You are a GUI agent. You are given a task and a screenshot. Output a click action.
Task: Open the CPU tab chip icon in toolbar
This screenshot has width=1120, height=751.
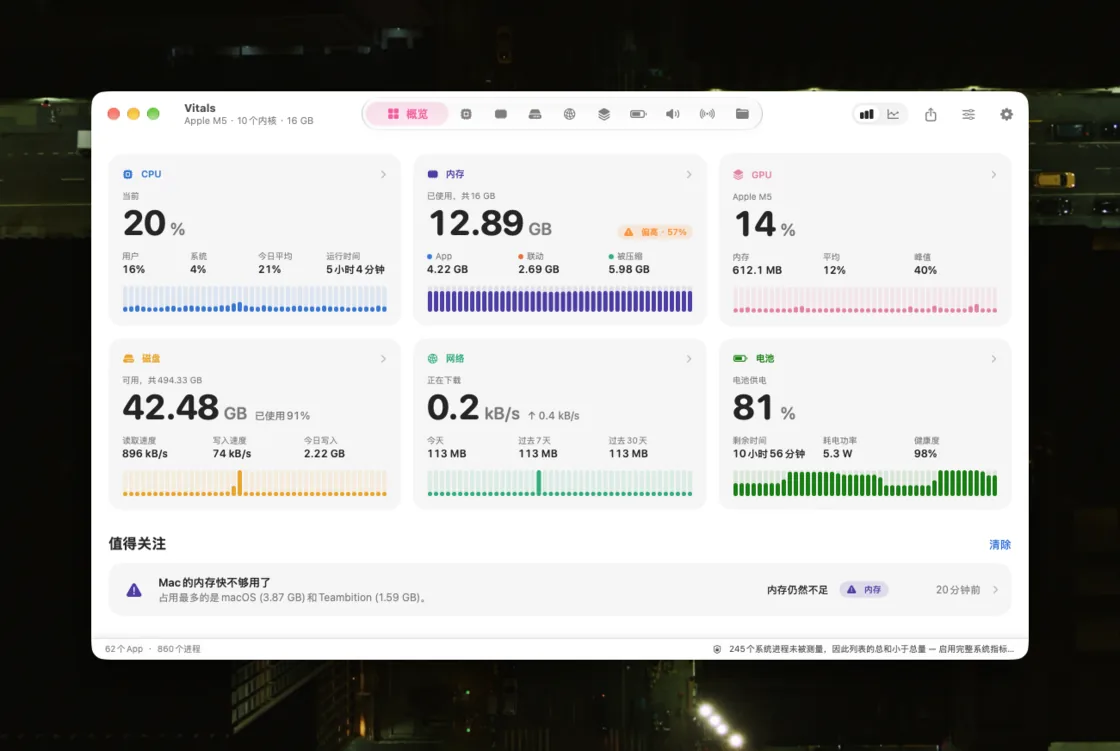(466, 114)
